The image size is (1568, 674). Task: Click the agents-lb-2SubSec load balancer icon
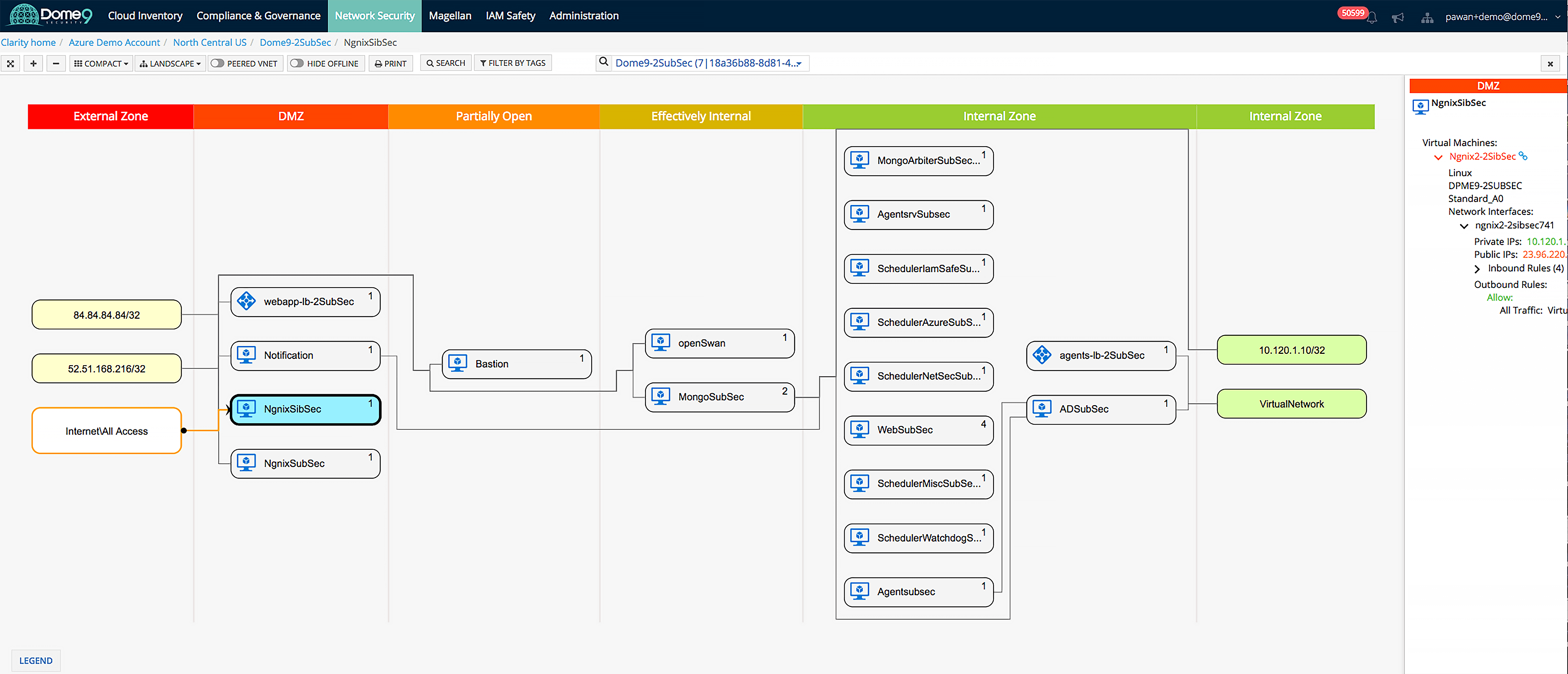1042,354
